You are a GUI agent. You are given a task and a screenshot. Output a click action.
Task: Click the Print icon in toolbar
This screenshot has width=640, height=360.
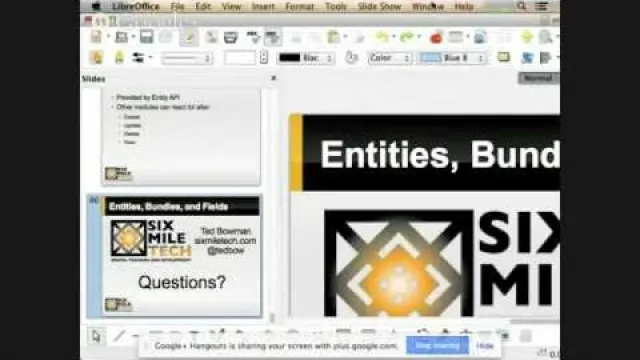tap(231, 38)
